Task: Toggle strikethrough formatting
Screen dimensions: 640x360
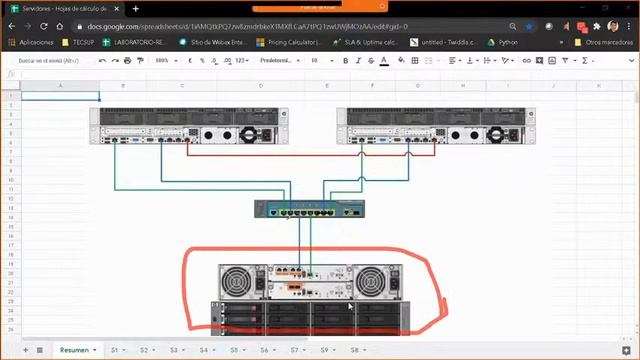Action: [x=371, y=60]
